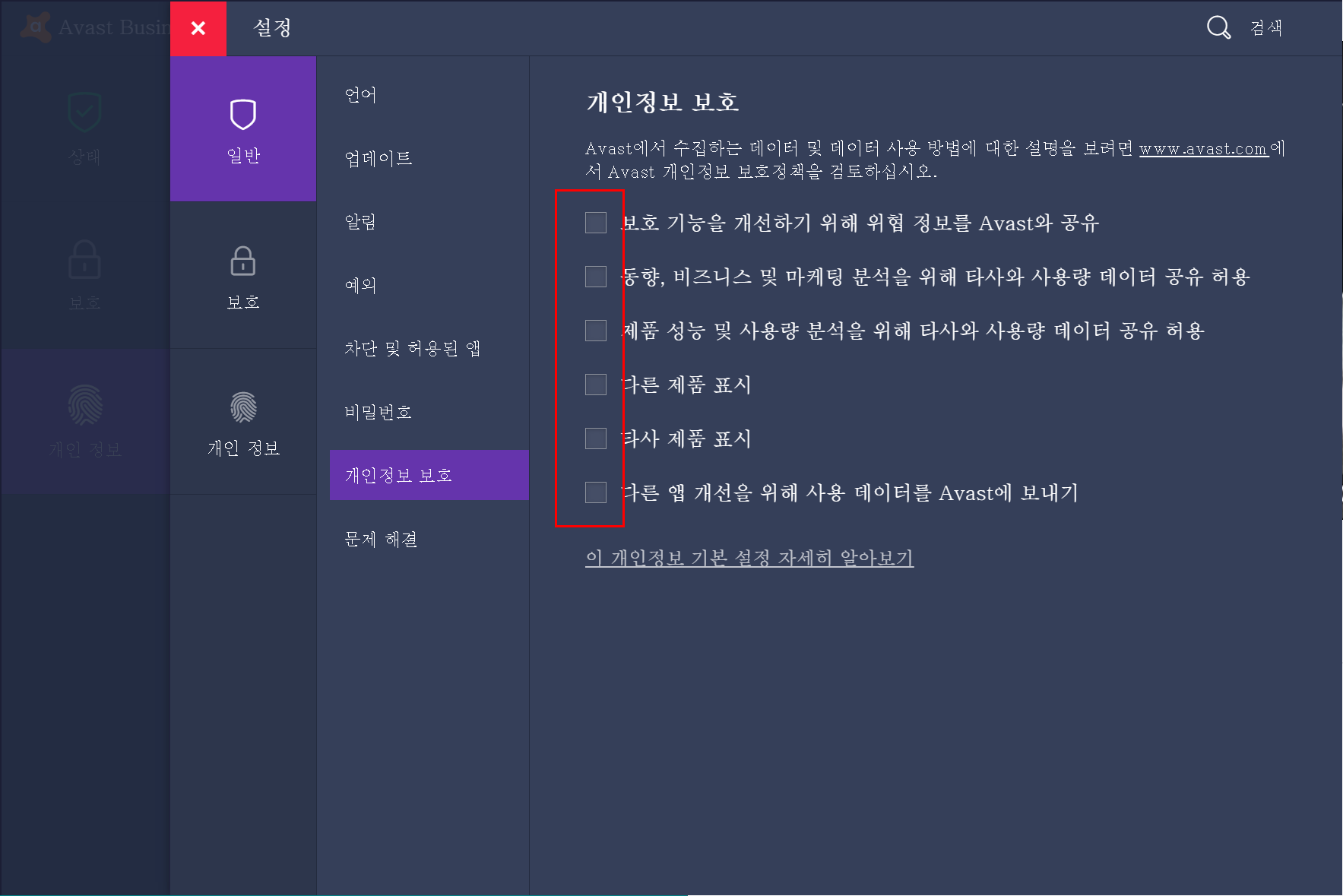The image size is (1343, 896).
Task: Click the Avast logo in background window
Action: [36, 27]
